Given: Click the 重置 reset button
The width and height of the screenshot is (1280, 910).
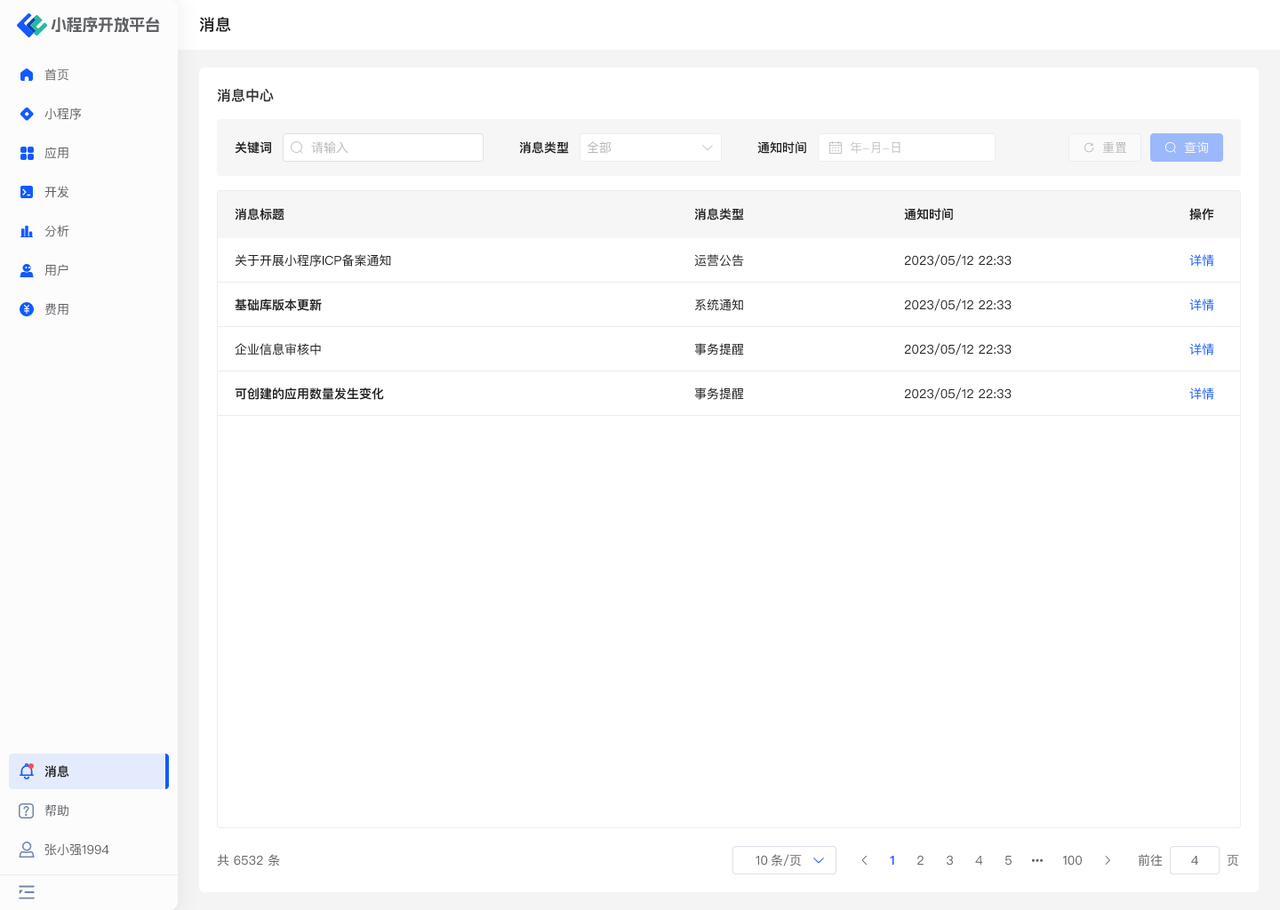Looking at the screenshot, I should [1104, 148].
